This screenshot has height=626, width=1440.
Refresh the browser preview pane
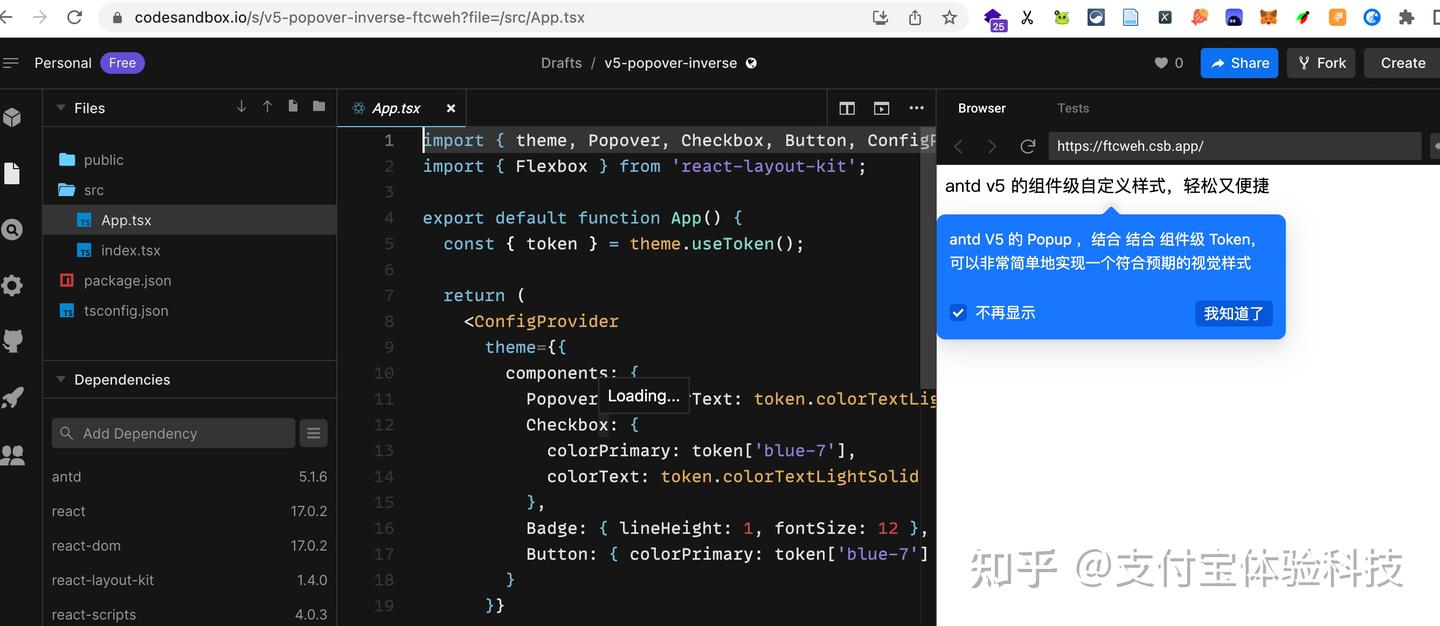click(1027, 145)
